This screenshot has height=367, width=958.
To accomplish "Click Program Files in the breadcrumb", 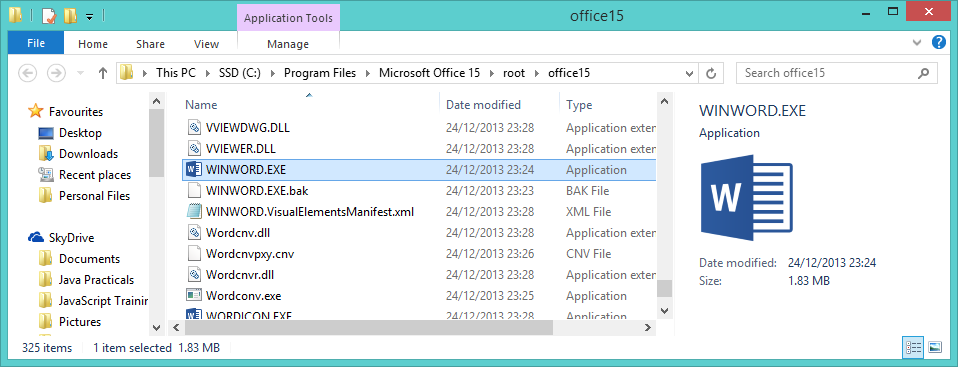I will tap(320, 73).
